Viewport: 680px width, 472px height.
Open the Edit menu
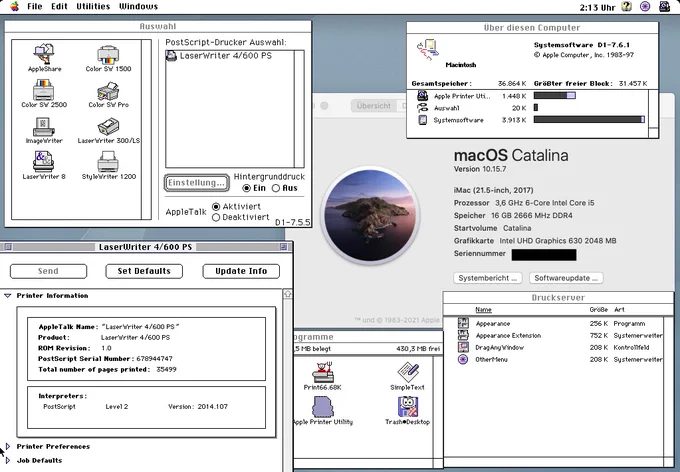[x=59, y=7]
